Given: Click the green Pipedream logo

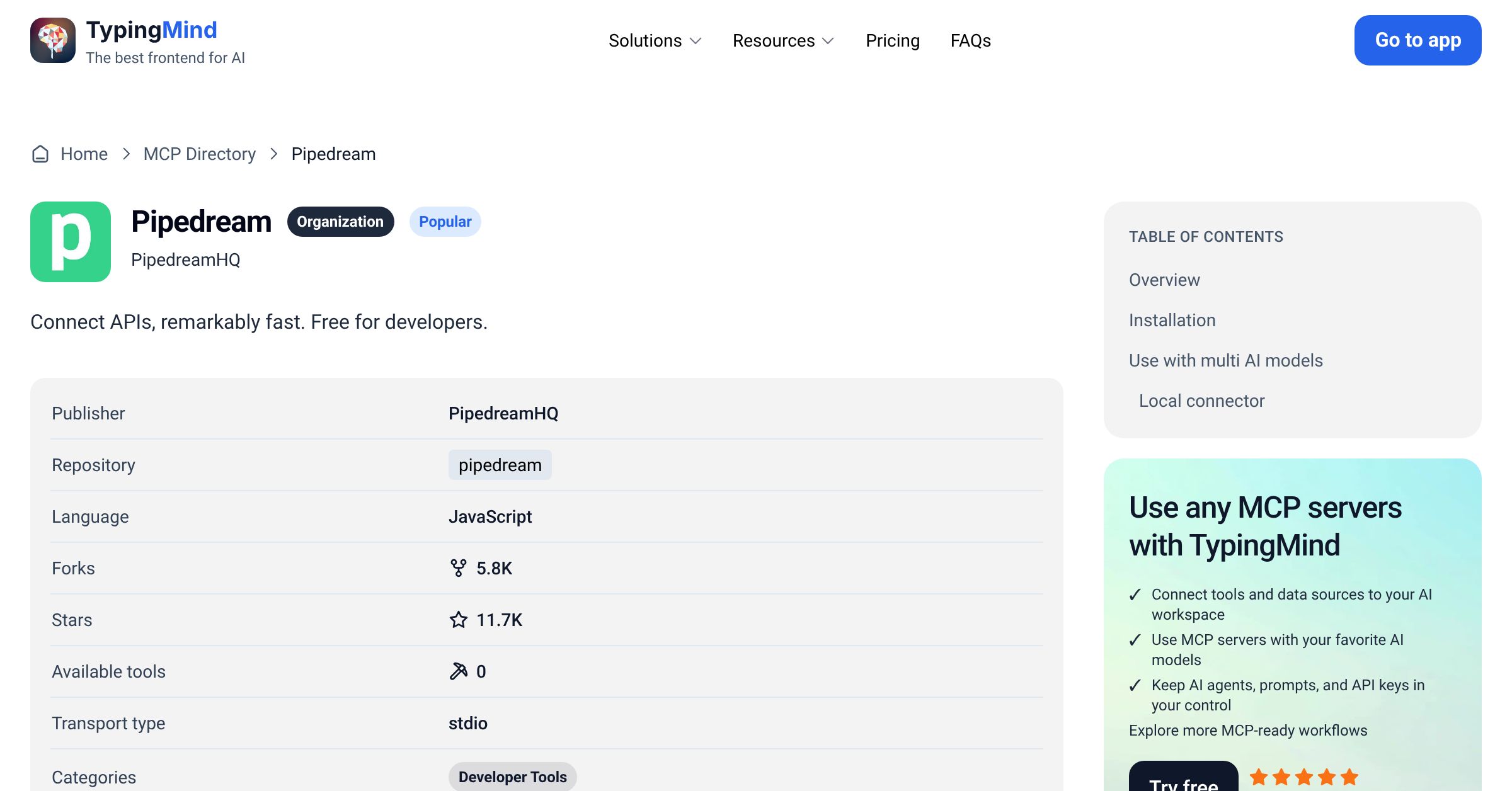Looking at the screenshot, I should pos(71,242).
